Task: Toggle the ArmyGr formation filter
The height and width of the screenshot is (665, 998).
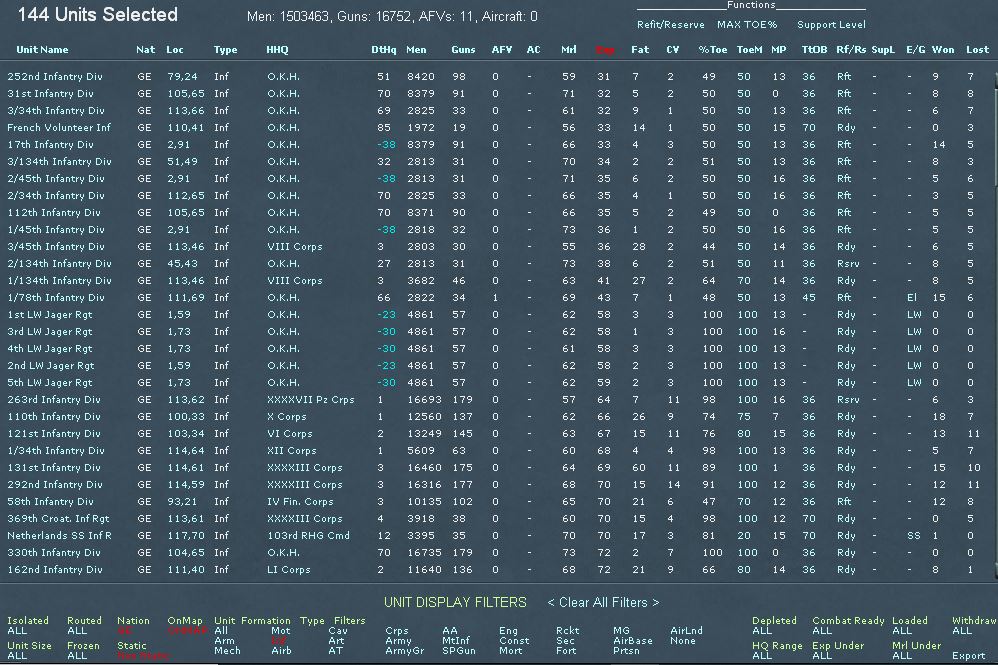Action: pos(404,650)
